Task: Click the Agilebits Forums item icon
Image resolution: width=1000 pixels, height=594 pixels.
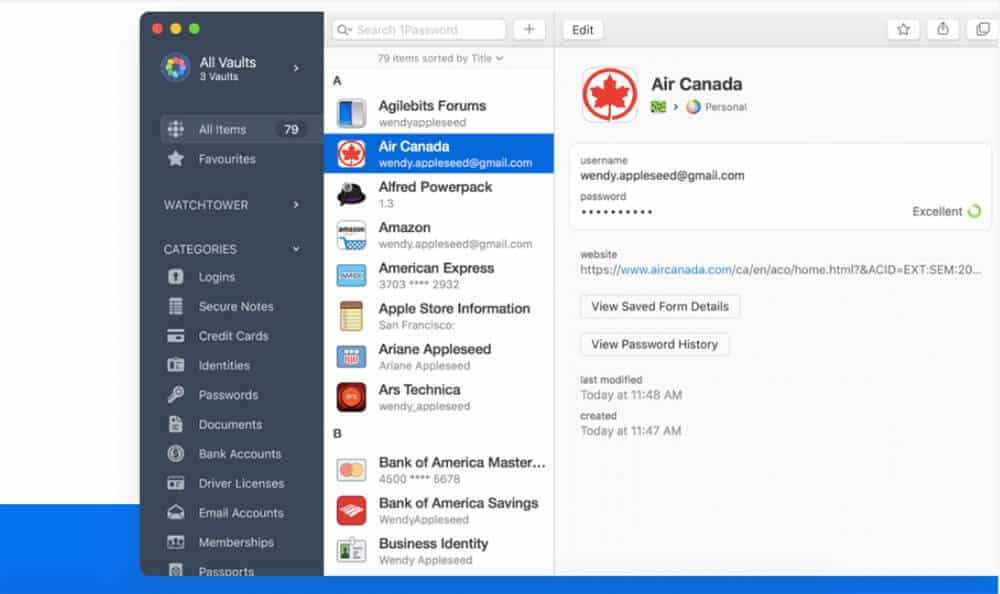Action: [351, 113]
